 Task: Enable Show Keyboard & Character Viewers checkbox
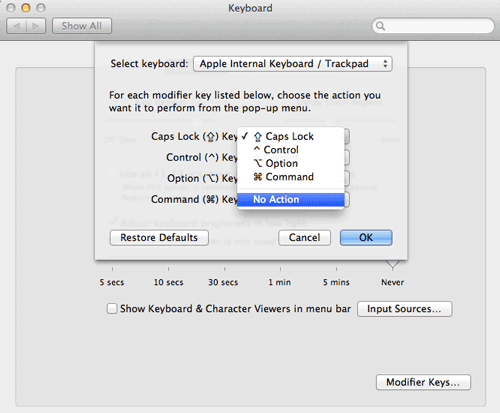coord(112,309)
